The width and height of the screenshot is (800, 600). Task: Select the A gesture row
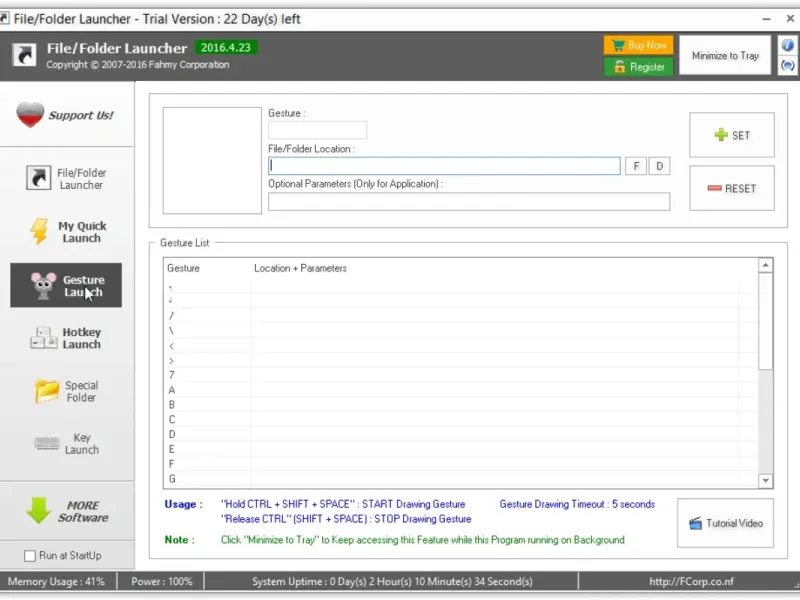pyautogui.click(x=462, y=390)
